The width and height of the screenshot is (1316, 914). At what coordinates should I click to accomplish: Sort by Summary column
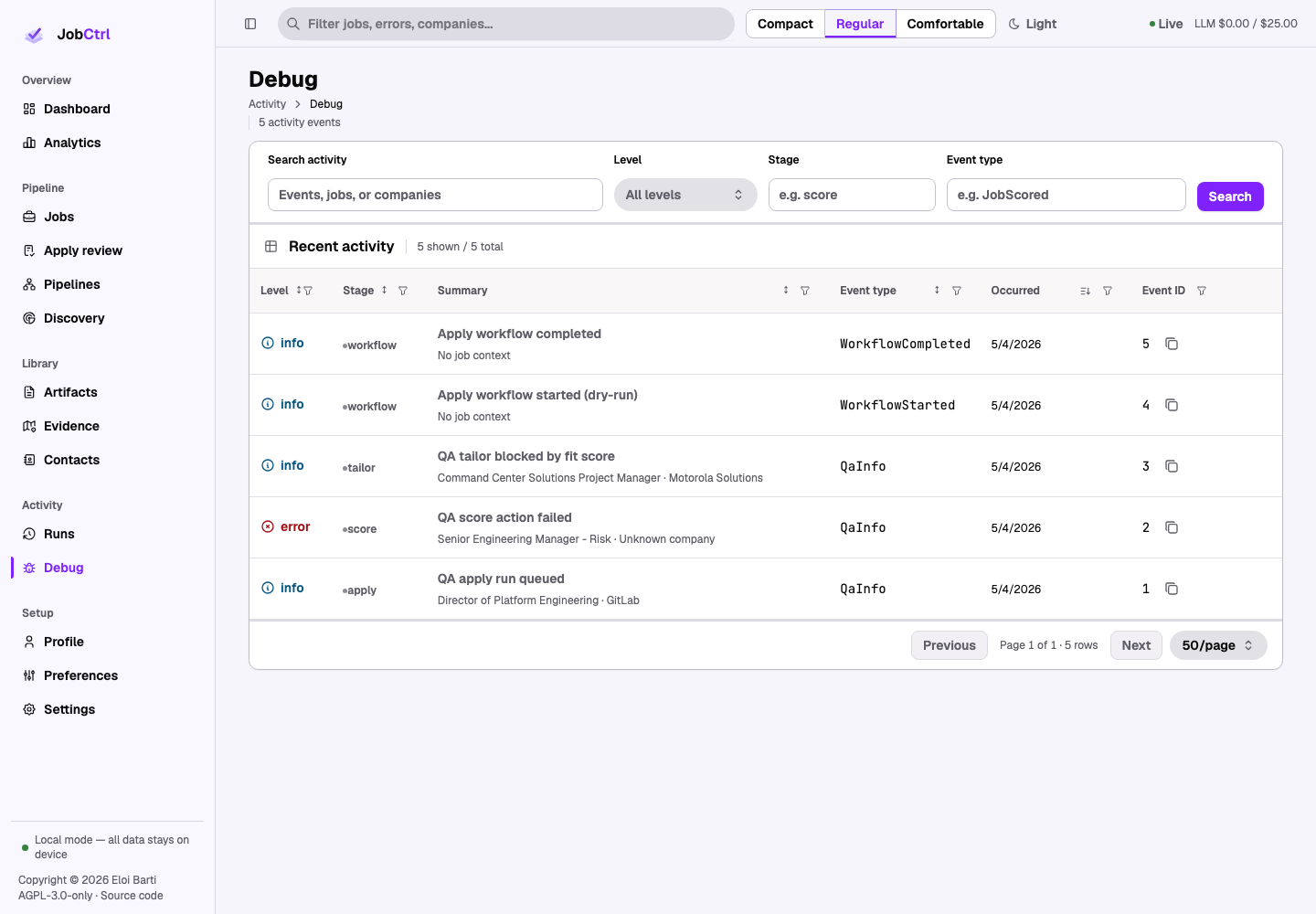pyautogui.click(x=786, y=290)
